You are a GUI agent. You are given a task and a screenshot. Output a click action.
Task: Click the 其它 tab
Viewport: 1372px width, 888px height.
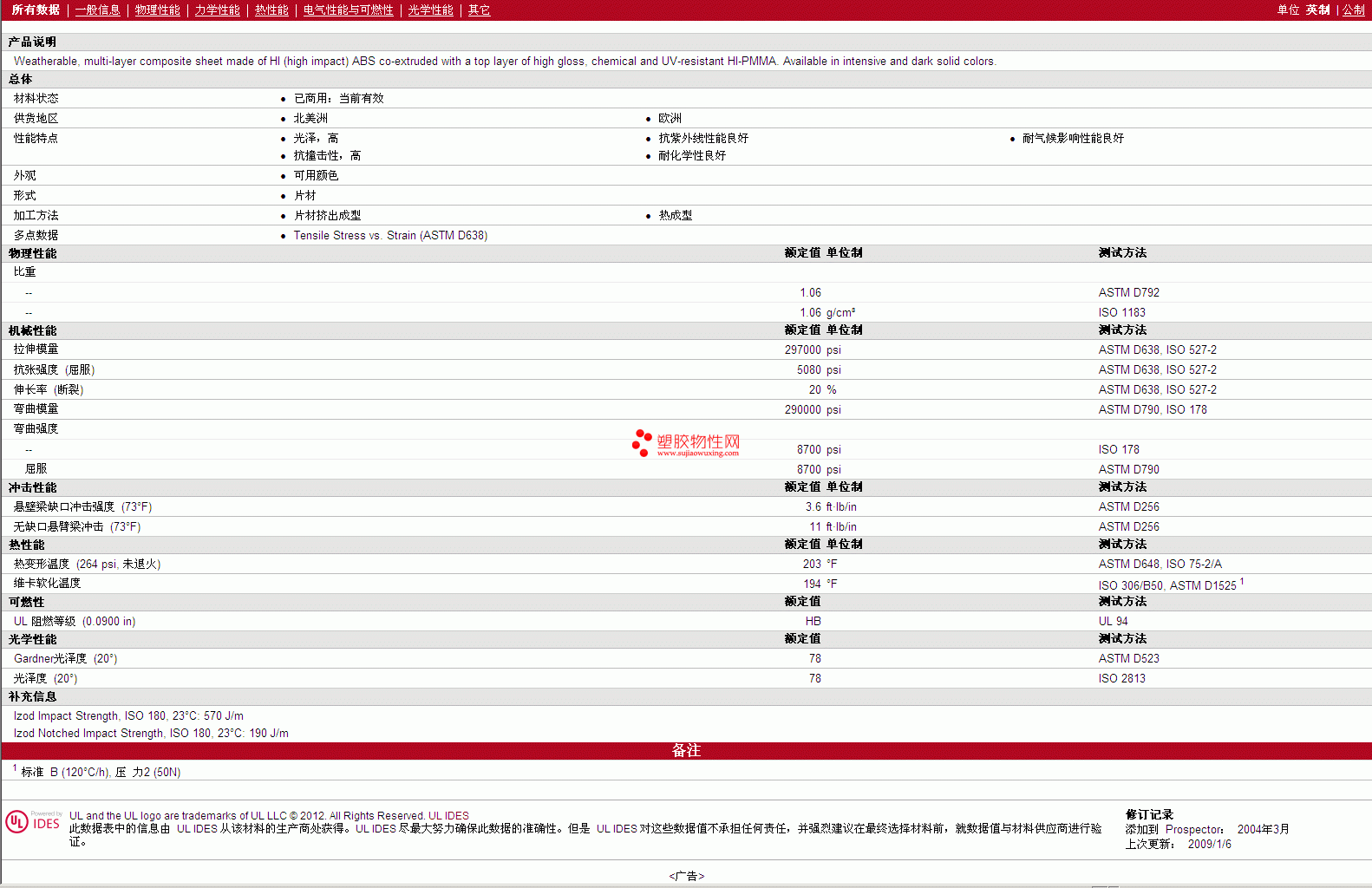479,10
